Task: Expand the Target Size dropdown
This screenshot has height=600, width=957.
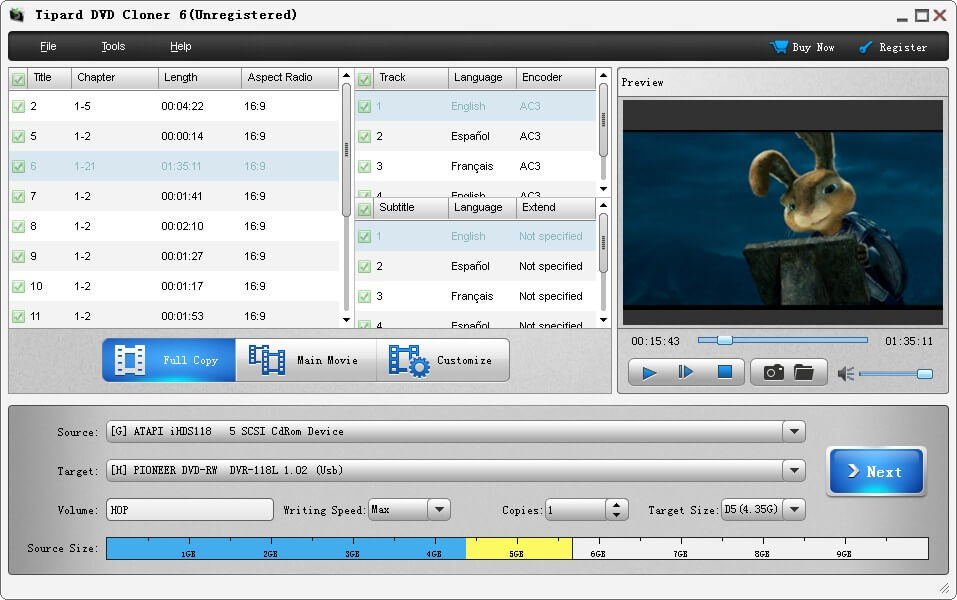Action: 794,509
